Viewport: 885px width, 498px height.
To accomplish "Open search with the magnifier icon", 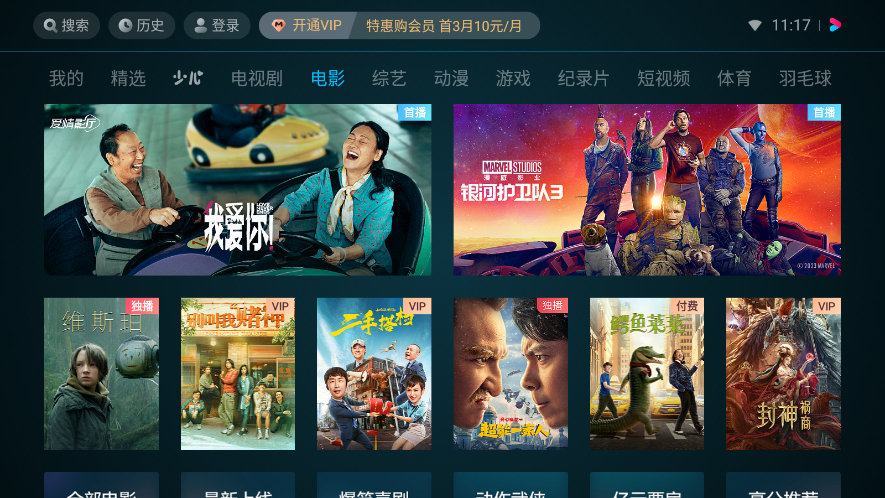I will point(50,25).
